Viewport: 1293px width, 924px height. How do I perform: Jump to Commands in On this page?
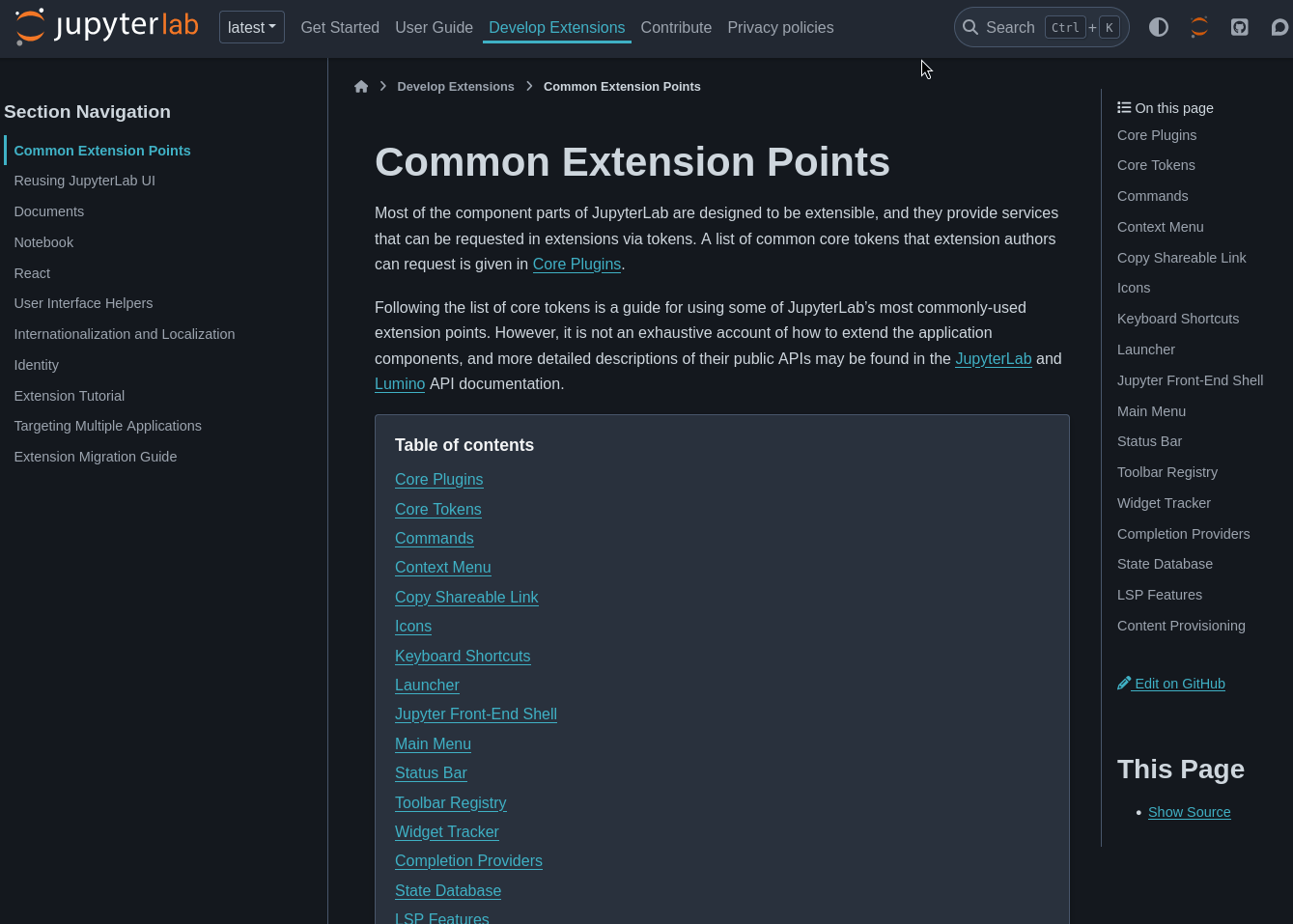coord(1152,196)
